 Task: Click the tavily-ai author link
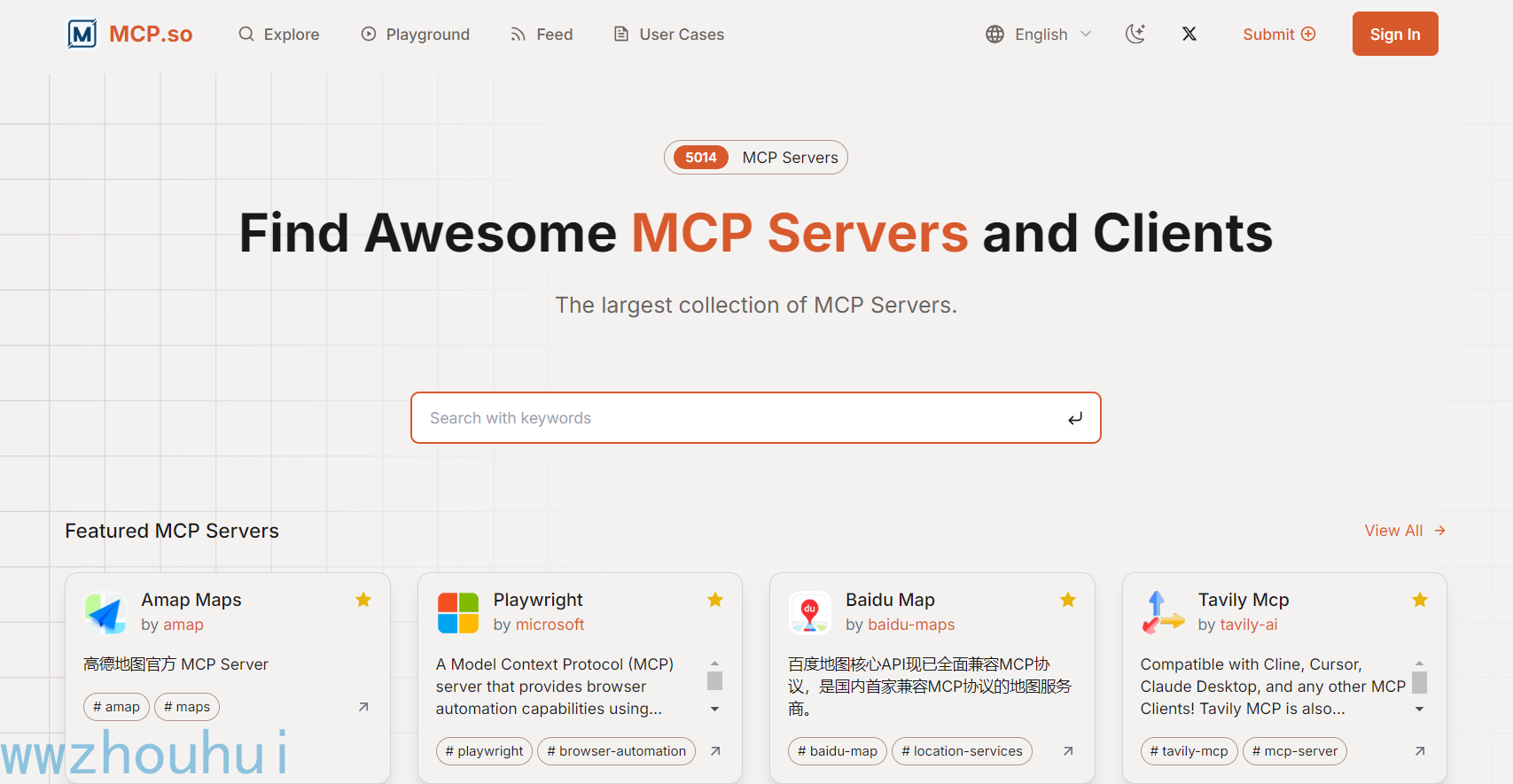click(x=1249, y=625)
